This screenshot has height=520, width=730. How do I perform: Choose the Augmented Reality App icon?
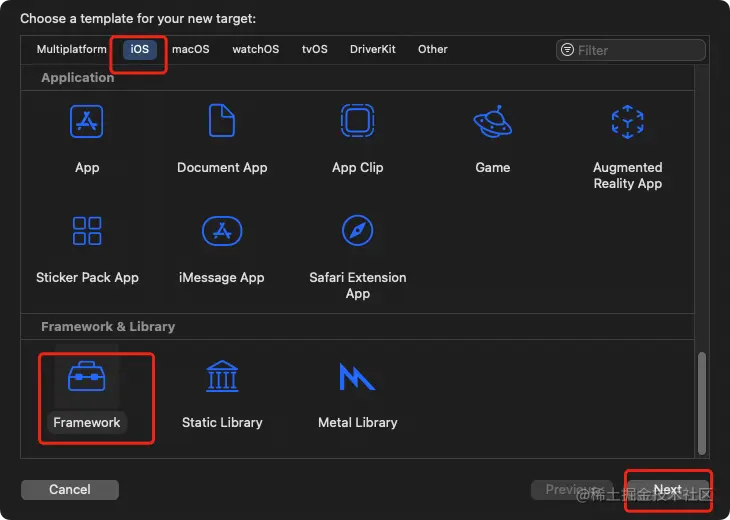click(x=628, y=122)
